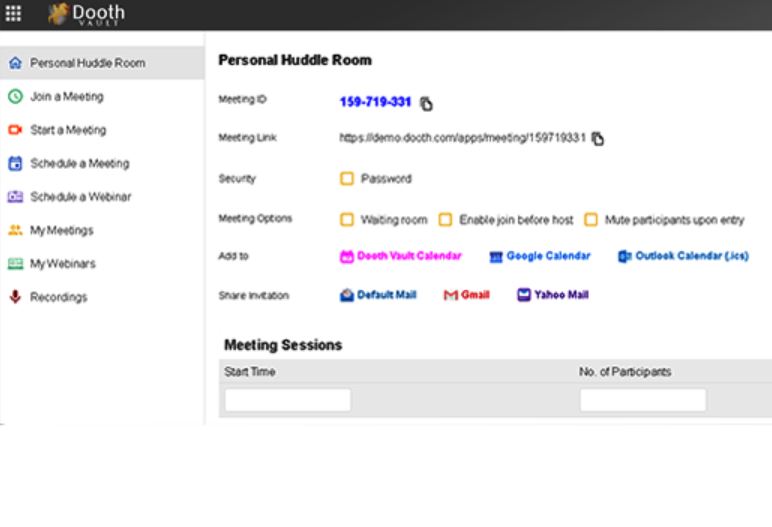Click the Recordings microphone icon

point(15,297)
